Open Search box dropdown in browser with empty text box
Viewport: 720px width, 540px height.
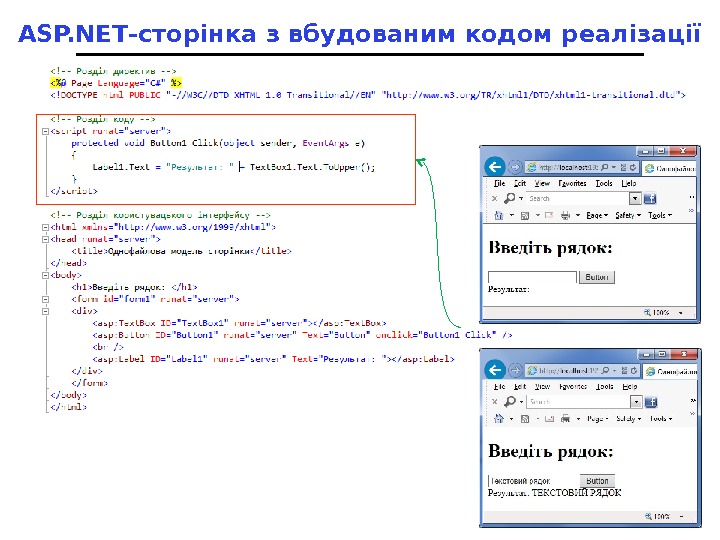click(x=635, y=198)
